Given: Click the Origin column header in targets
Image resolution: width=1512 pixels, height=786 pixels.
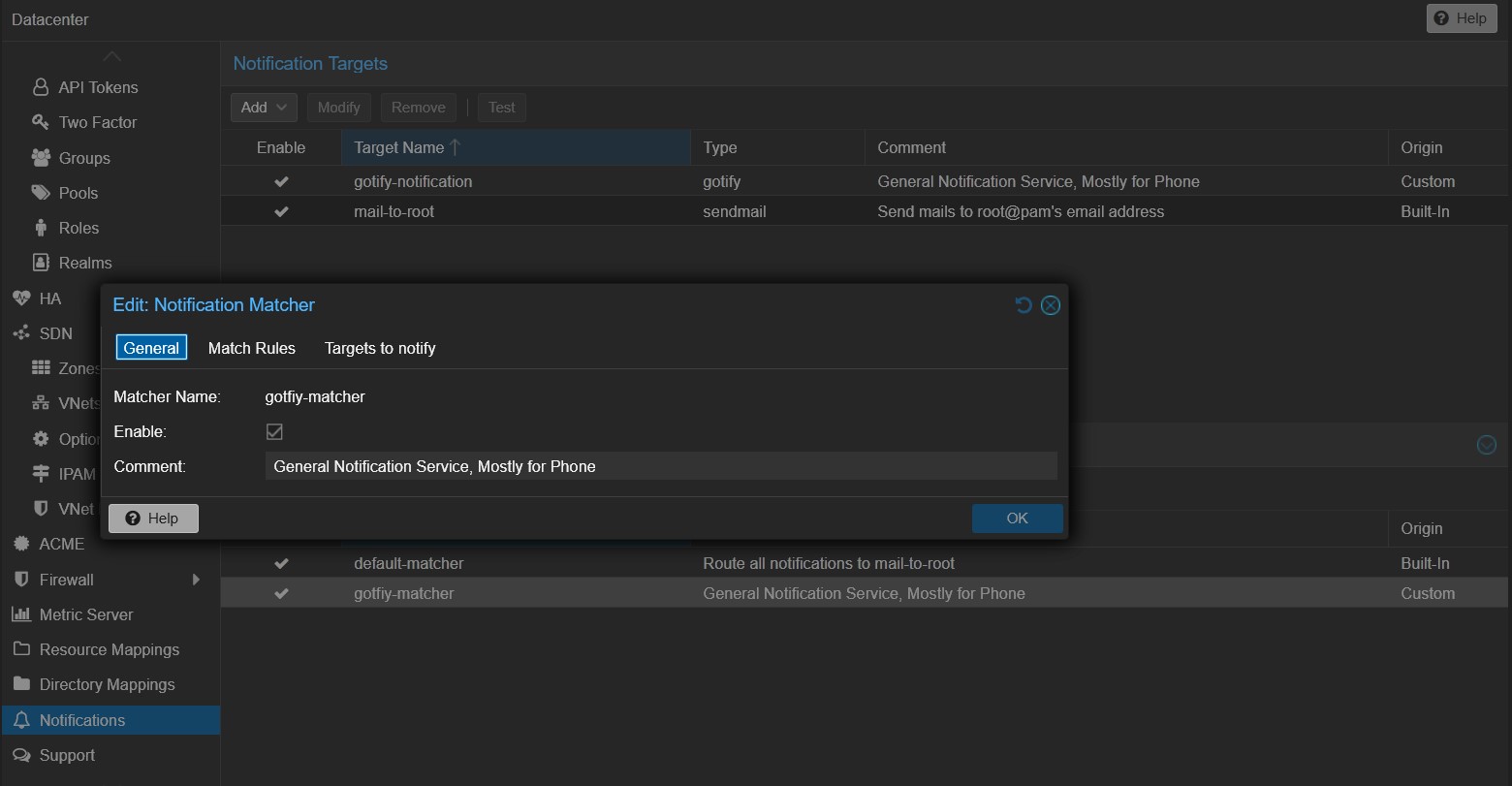Looking at the screenshot, I should [x=1448, y=147].
